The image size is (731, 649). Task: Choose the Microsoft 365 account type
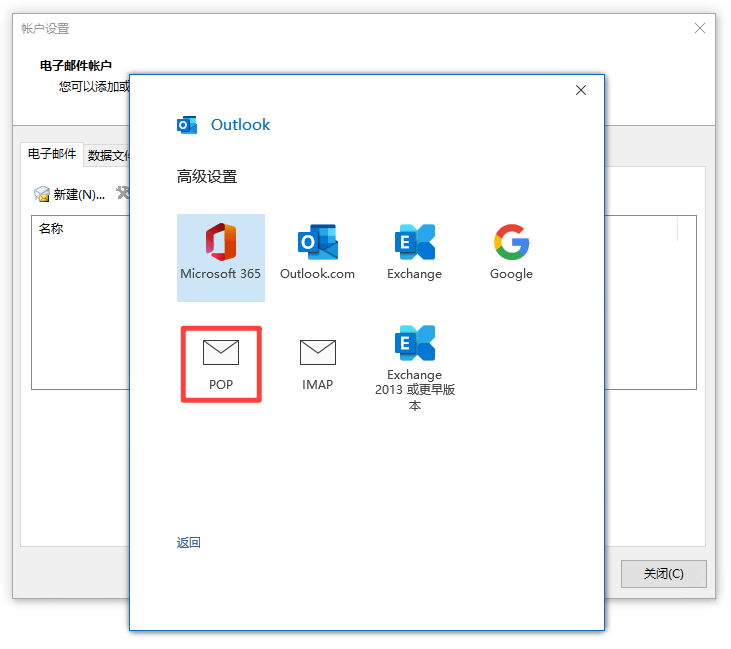pyautogui.click(x=221, y=257)
